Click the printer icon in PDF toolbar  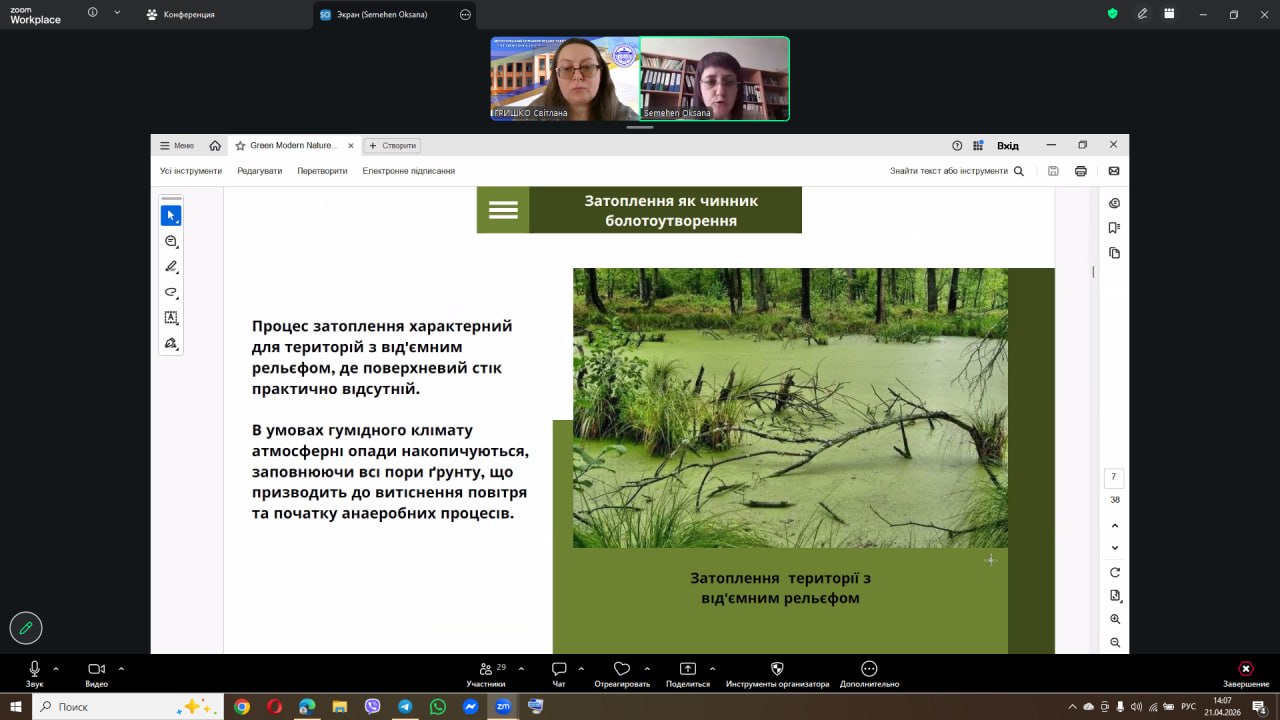tap(1081, 171)
